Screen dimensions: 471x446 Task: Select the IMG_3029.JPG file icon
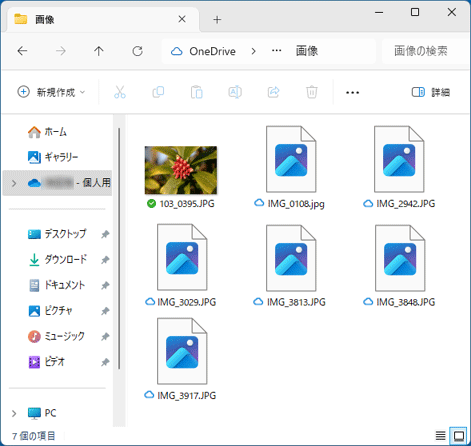click(x=182, y=257)
